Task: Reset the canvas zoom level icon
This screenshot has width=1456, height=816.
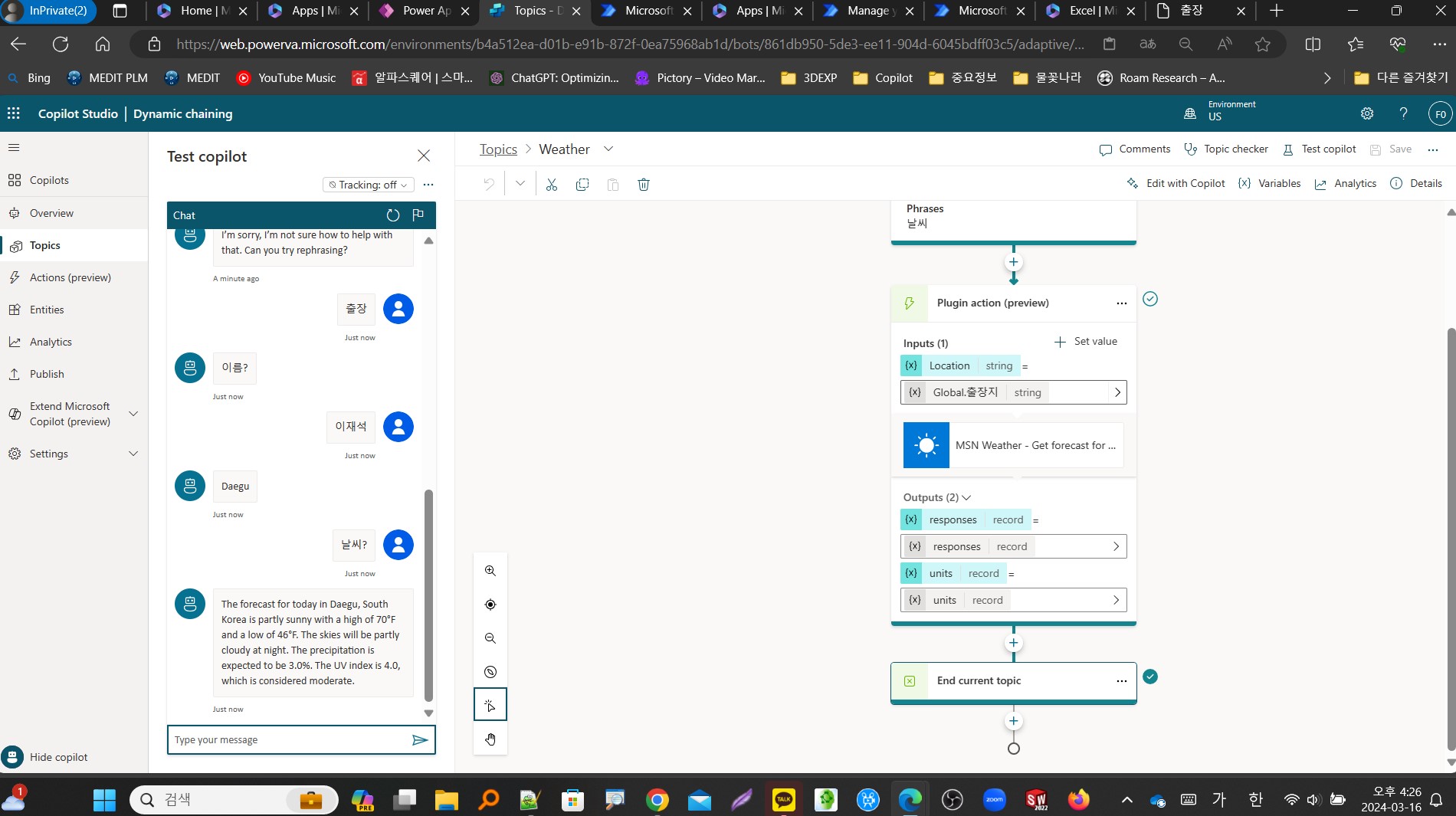Action: 490,672
